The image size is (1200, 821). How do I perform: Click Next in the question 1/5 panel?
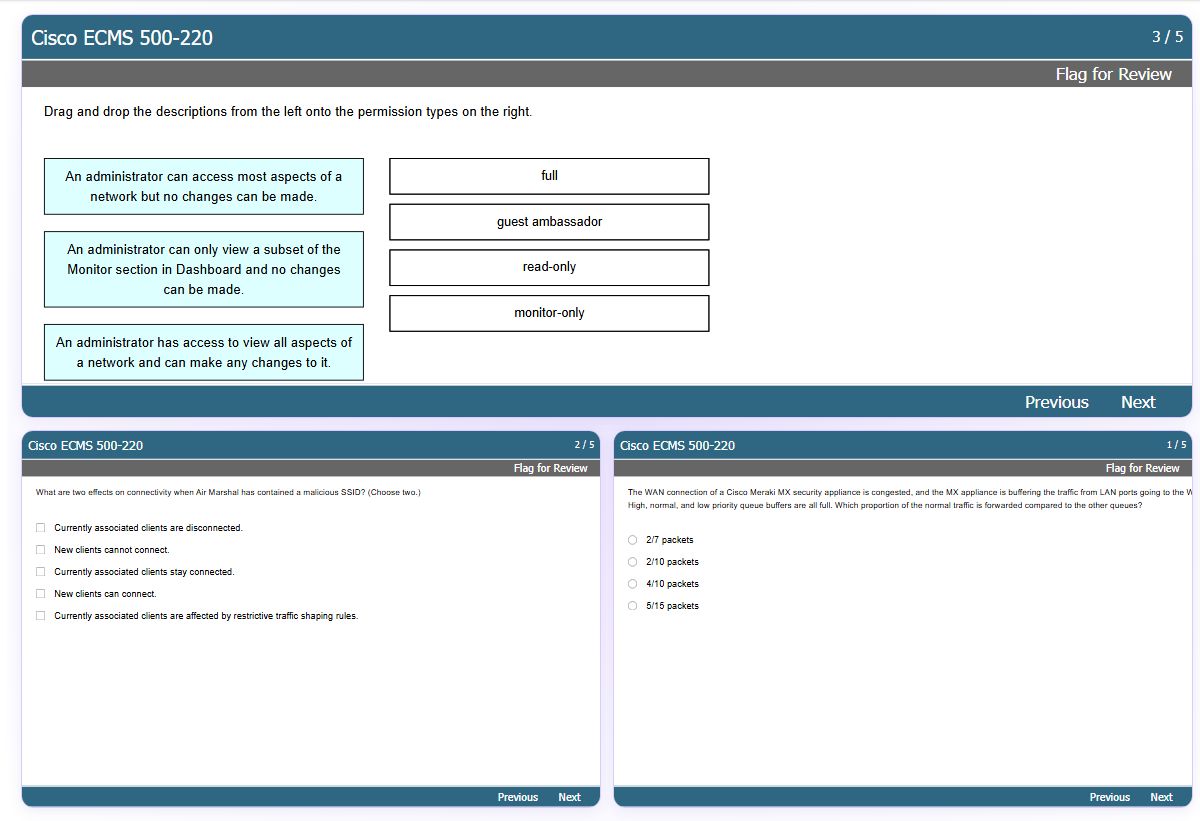pos(1161,797)
